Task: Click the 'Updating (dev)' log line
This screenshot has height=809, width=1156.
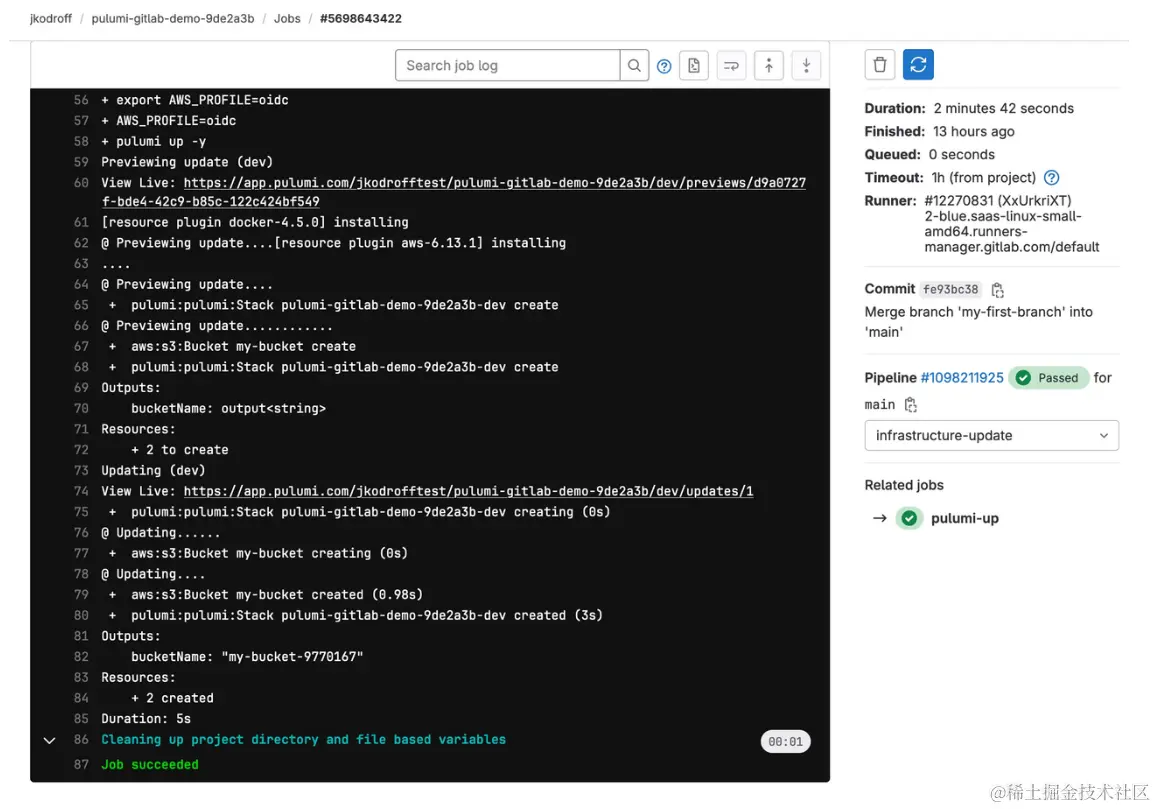Action: pyautogui.click(x=153, y=471)
